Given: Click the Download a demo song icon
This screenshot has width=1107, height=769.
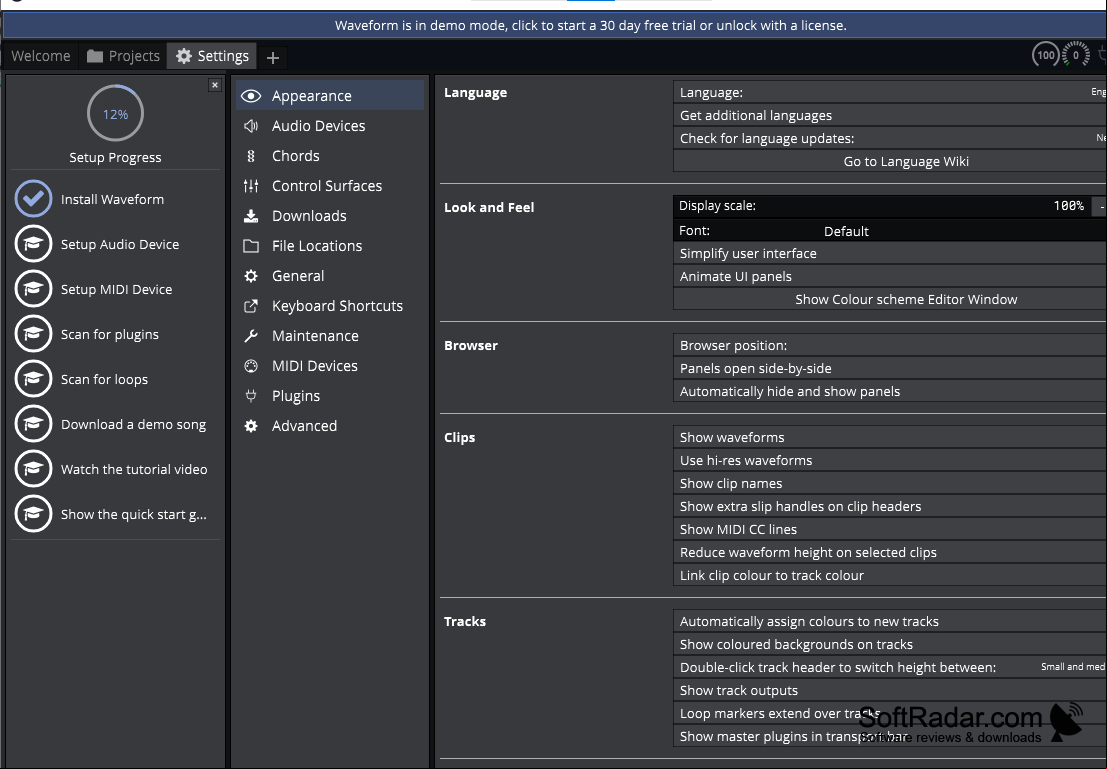Looking at the screenshot, I should (33, 424).
